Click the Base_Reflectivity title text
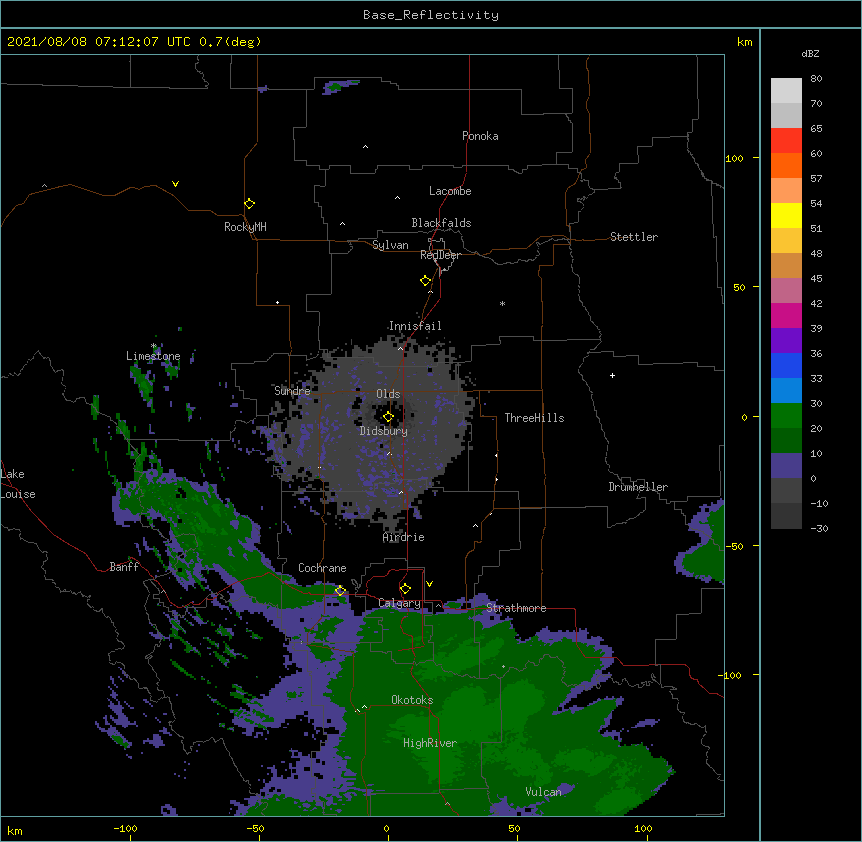Screen dimensions: 862x842 [431, 15]
